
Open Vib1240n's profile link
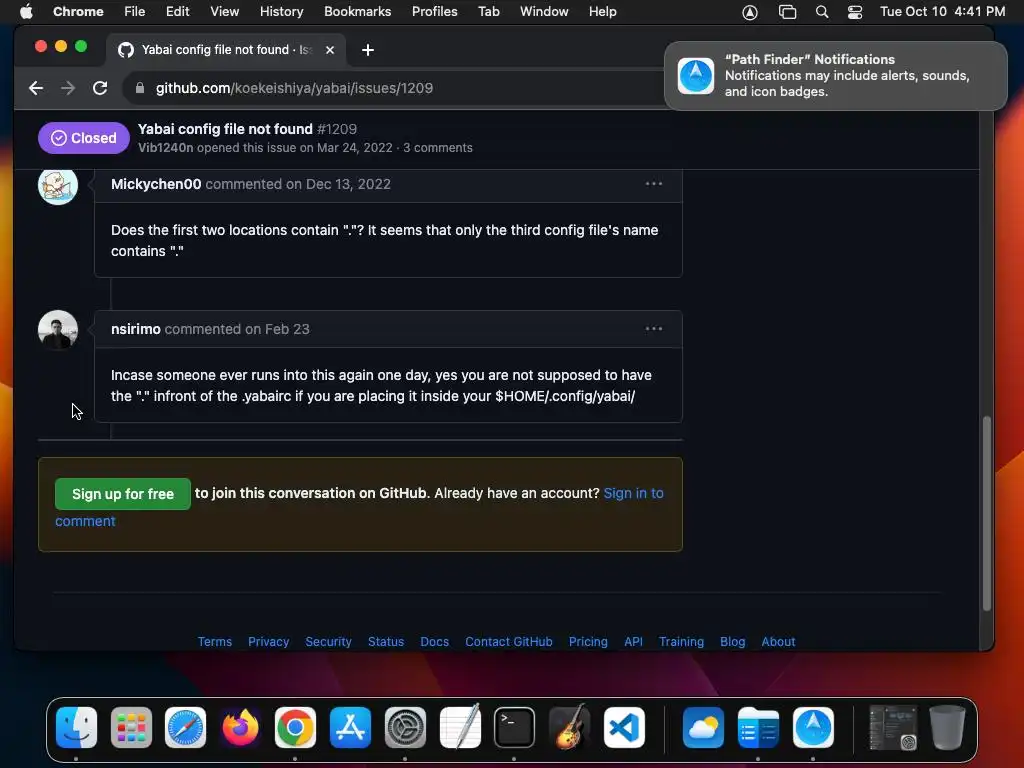coord(165,148)
